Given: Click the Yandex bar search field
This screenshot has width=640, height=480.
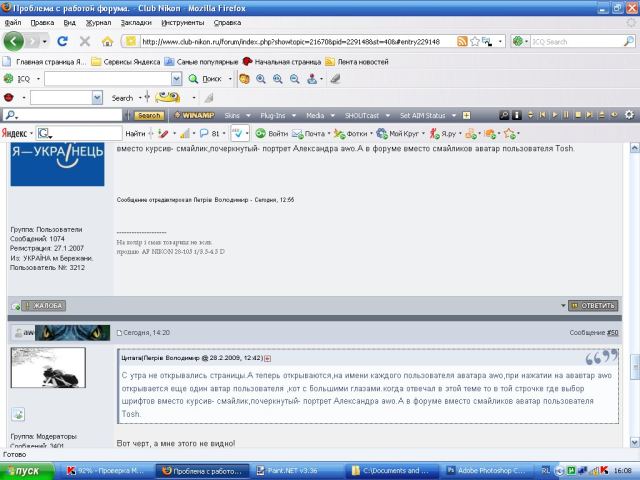Looking at the screenshot, I should (79, 133).
